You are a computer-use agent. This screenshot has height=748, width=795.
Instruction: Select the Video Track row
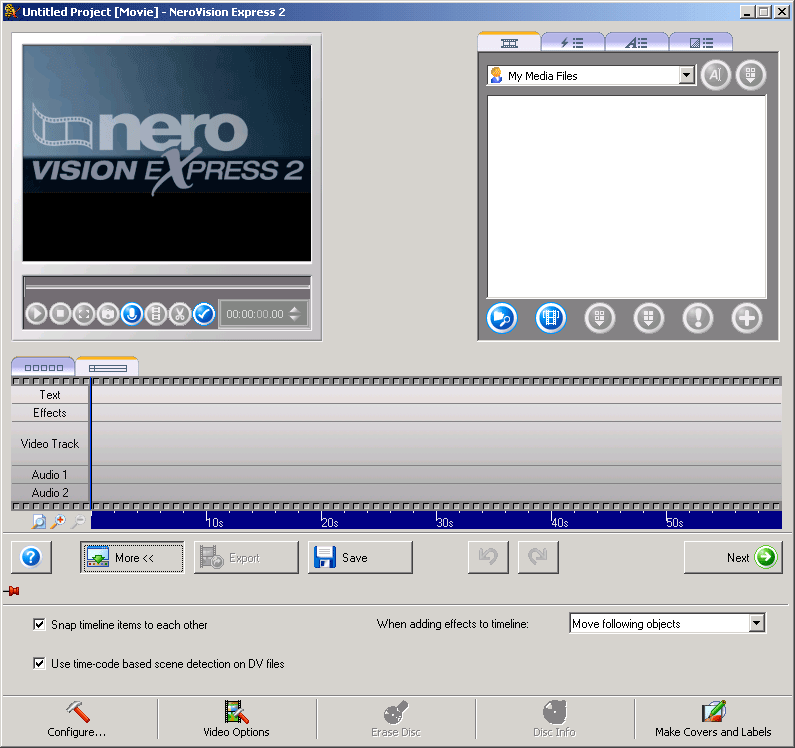pyautogui.click(x=396, y=444)
